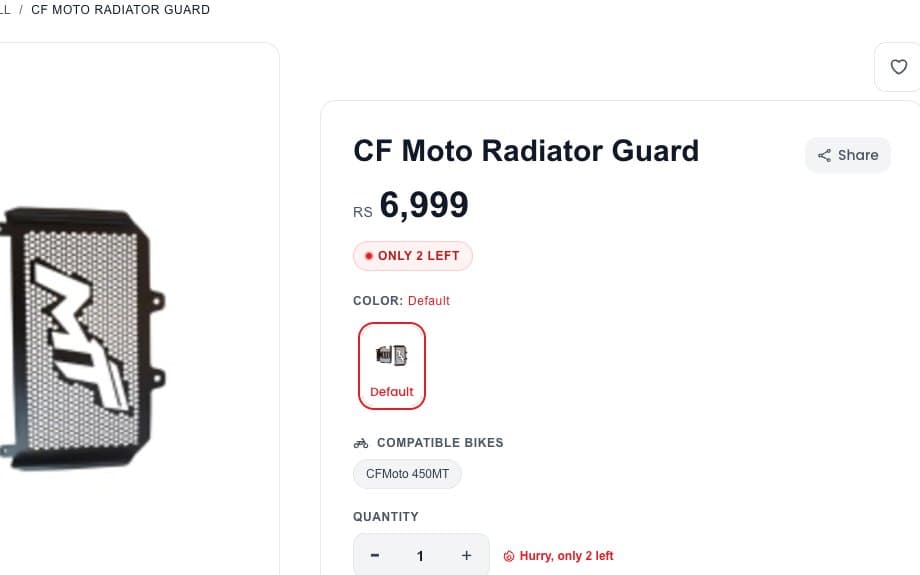This screenshot has width=920, height=575.
Task: Click the Rs 6,999 price
Action: [411, 205]
